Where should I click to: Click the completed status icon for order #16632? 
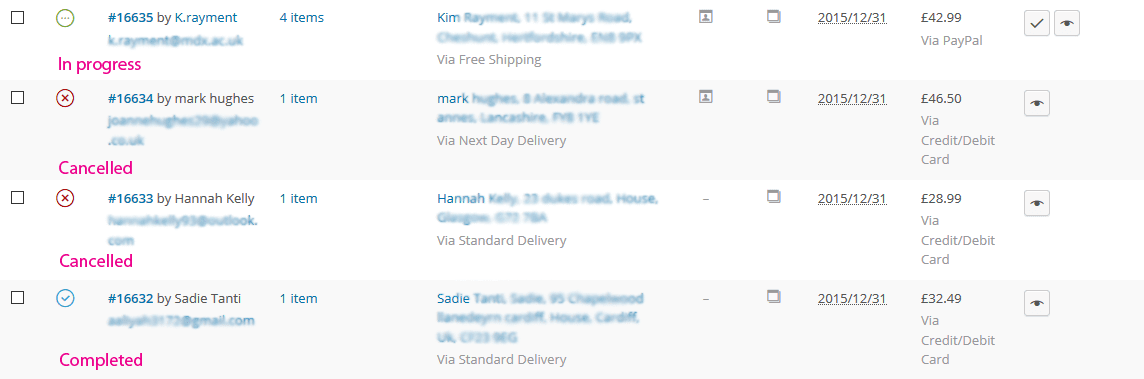pyautogui.click(x=65, y=299)
